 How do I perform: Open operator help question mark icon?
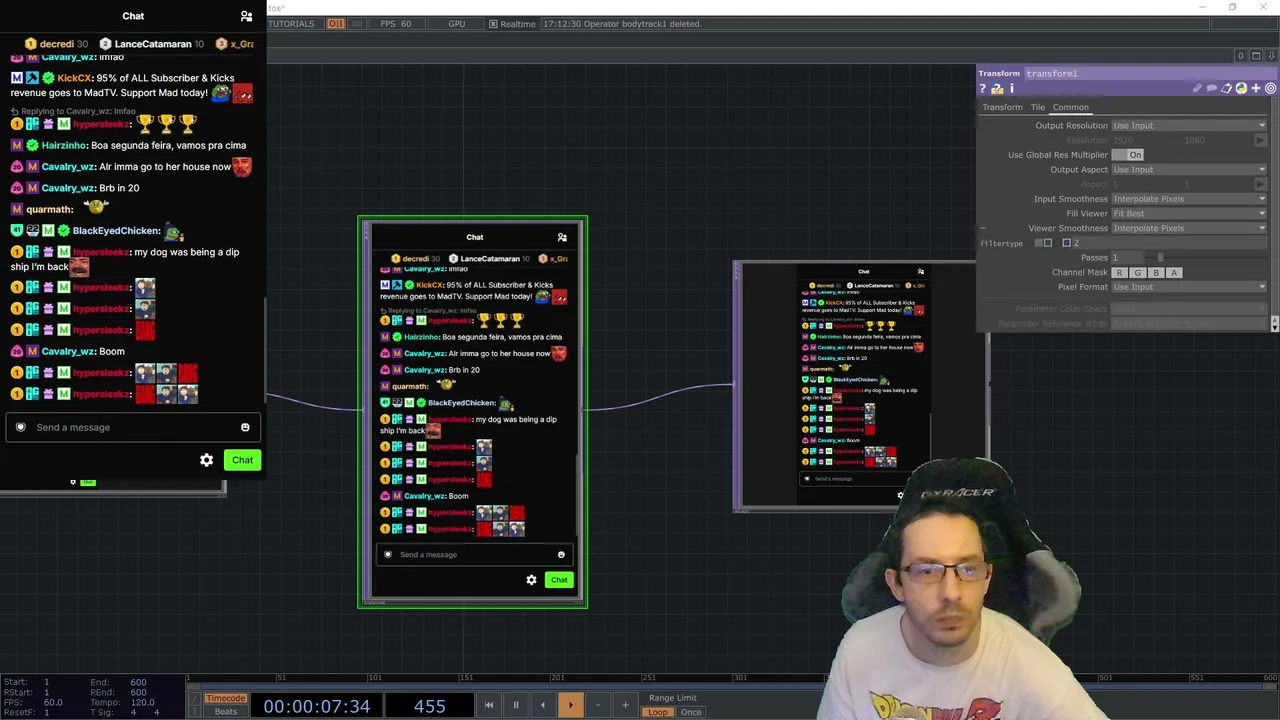coord(983,89)
